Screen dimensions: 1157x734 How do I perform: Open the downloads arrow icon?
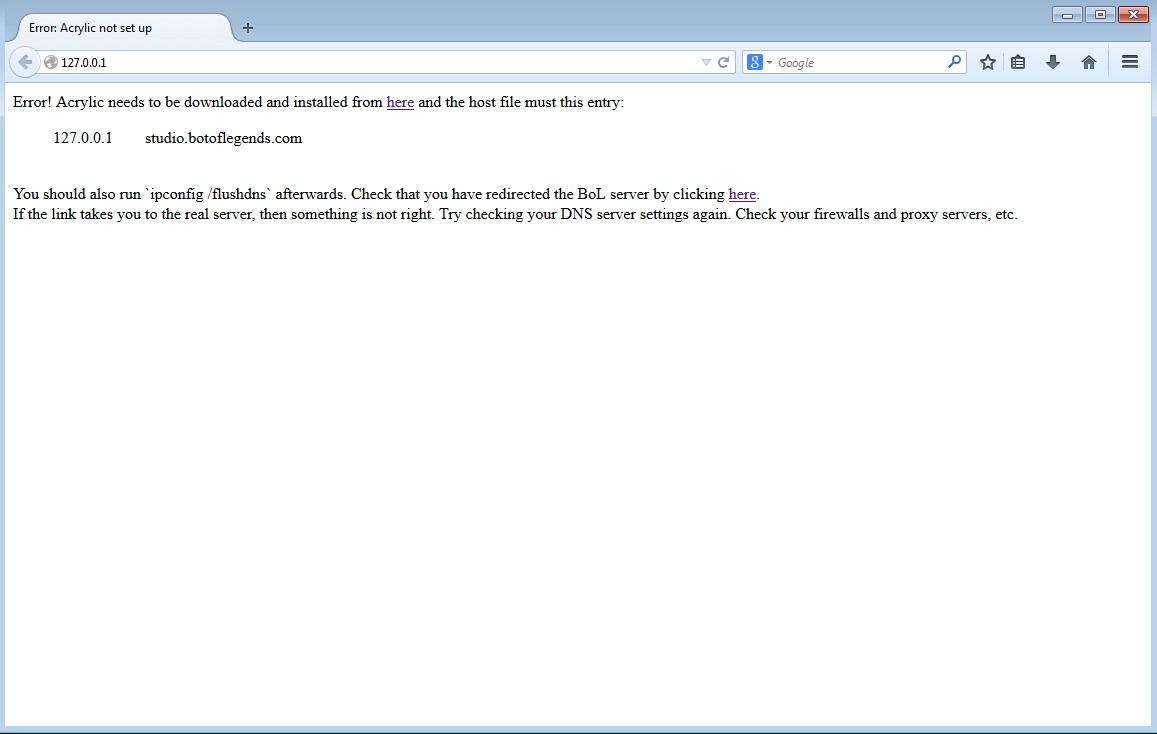pos(1053,63)
